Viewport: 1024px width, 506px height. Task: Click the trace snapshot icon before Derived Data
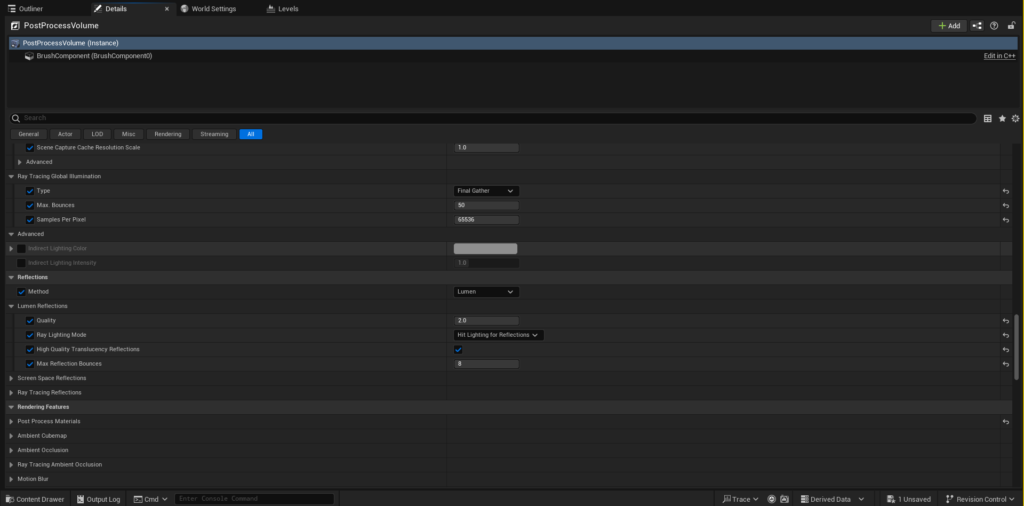784,499
